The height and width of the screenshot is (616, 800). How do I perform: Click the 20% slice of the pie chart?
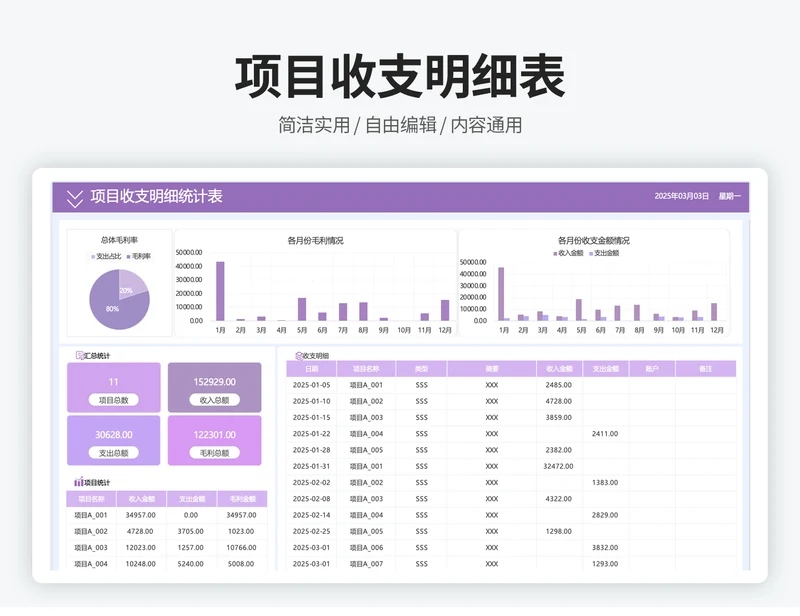[131, 284]
